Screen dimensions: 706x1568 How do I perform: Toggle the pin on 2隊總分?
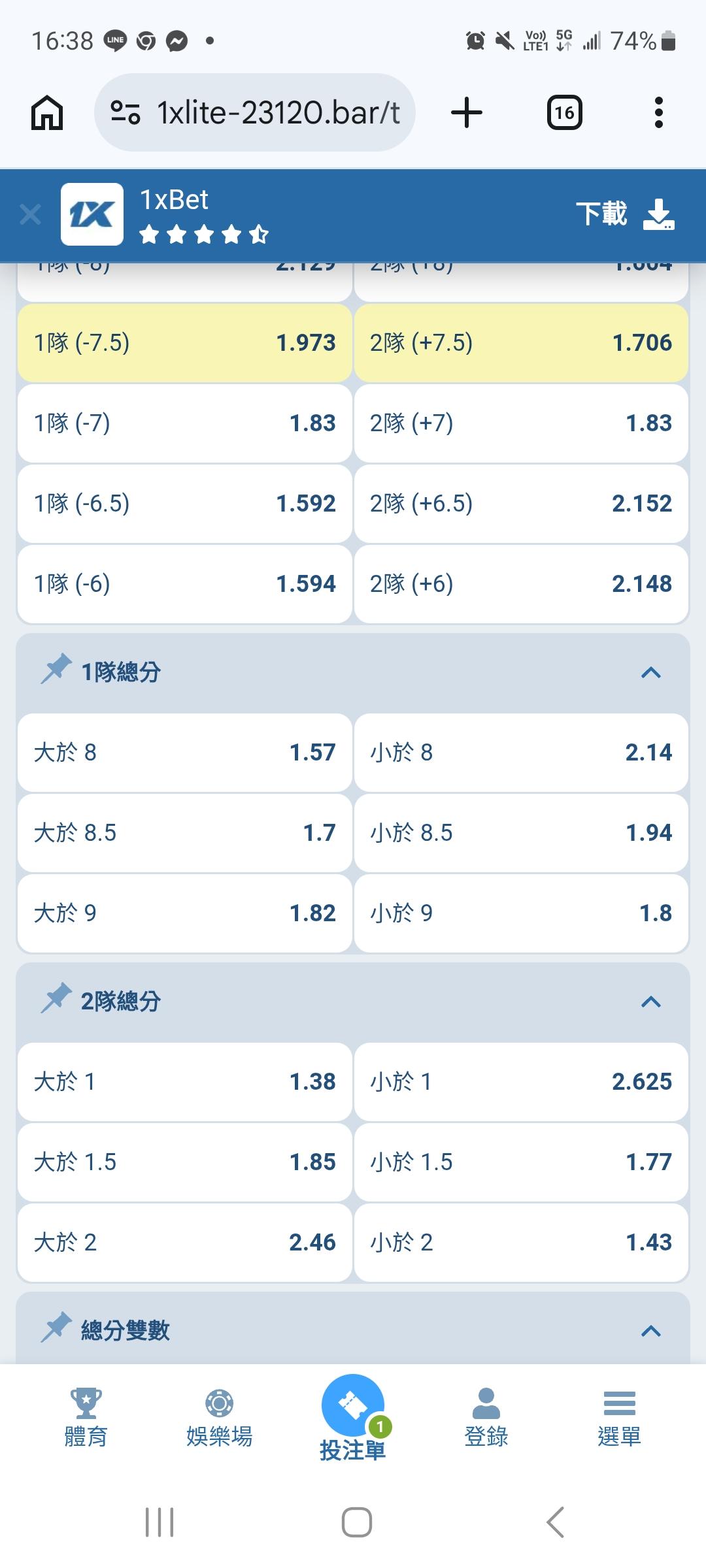pos(56,998)
